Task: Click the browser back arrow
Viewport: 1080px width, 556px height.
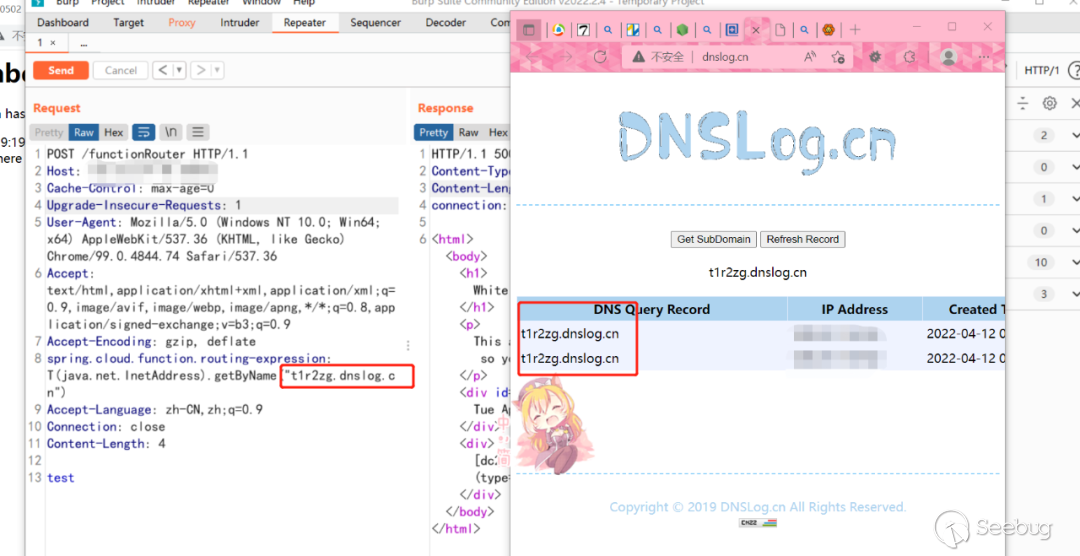Action: (x=530, y=56)
